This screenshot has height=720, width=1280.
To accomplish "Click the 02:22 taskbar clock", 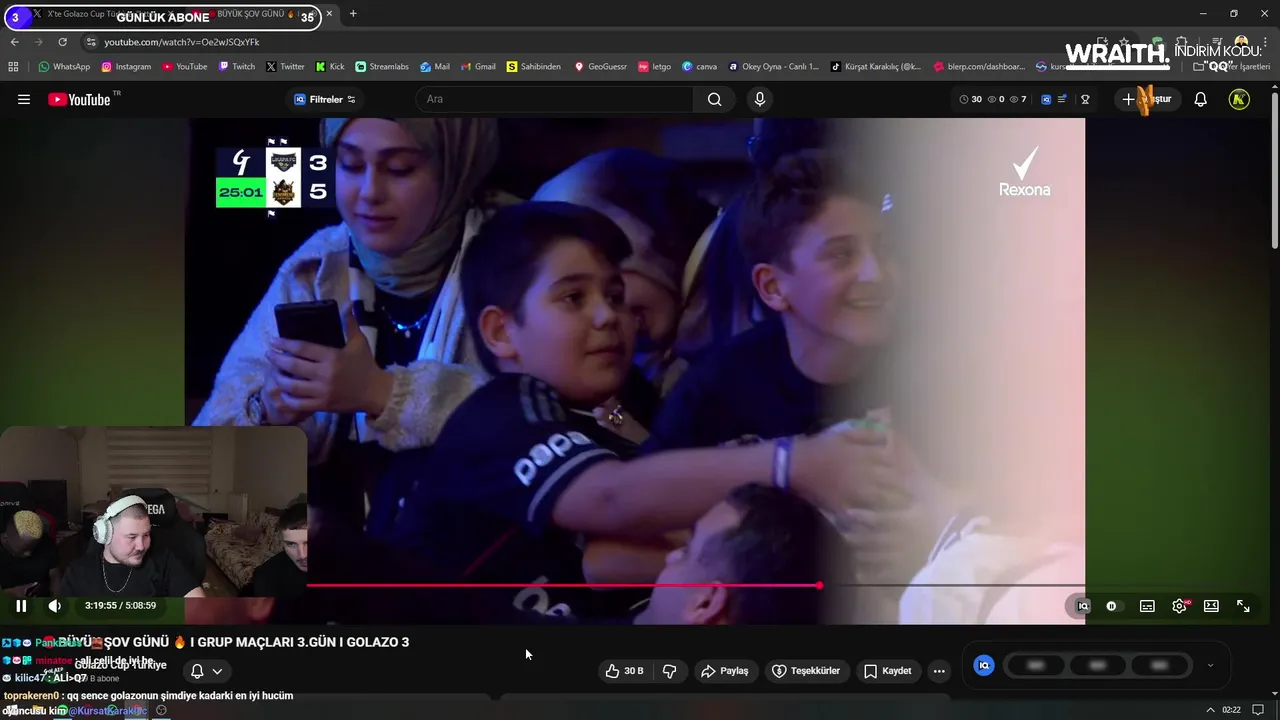I will pos(1231,710).
